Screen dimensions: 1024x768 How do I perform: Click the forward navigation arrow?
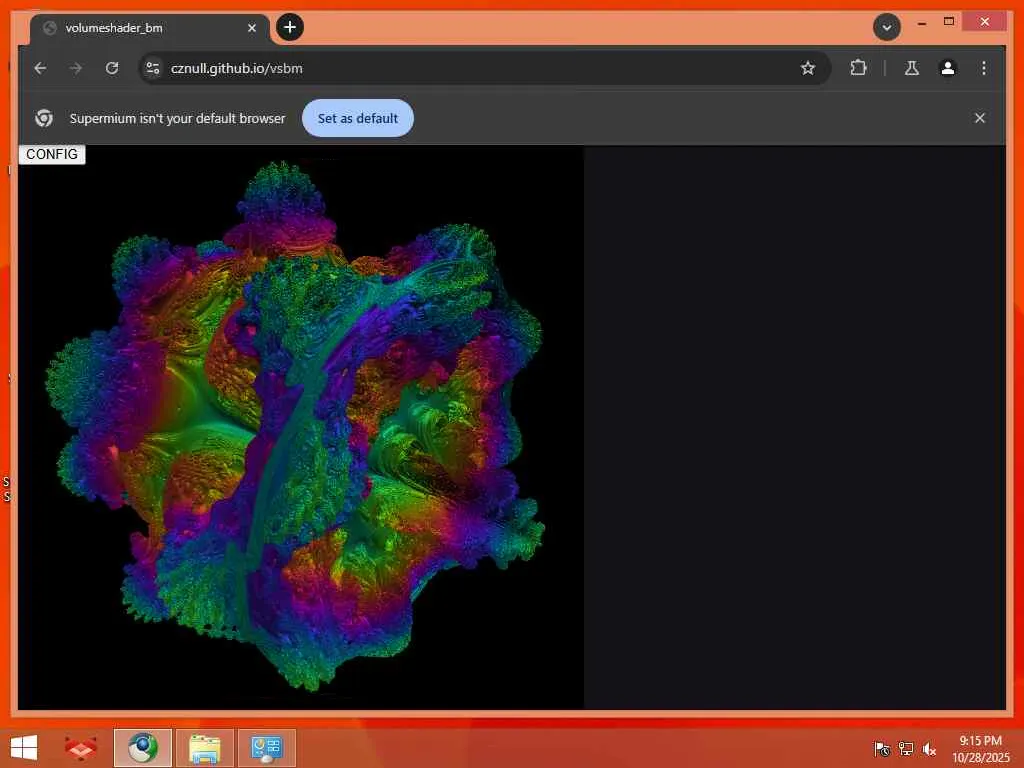point(76,68)
